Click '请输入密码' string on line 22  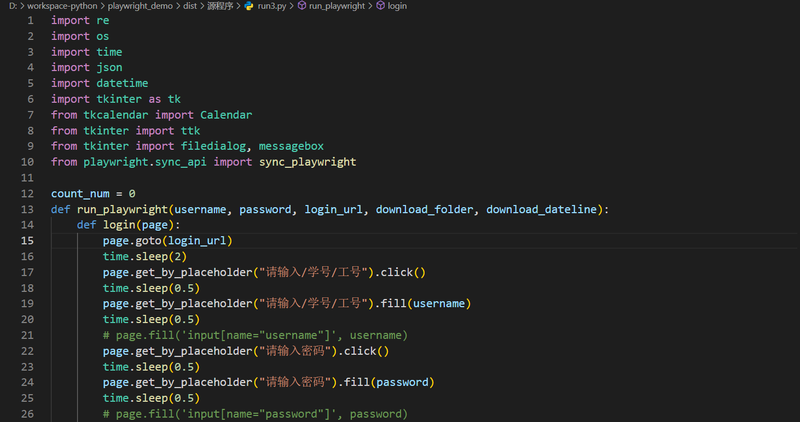[295, 351]
